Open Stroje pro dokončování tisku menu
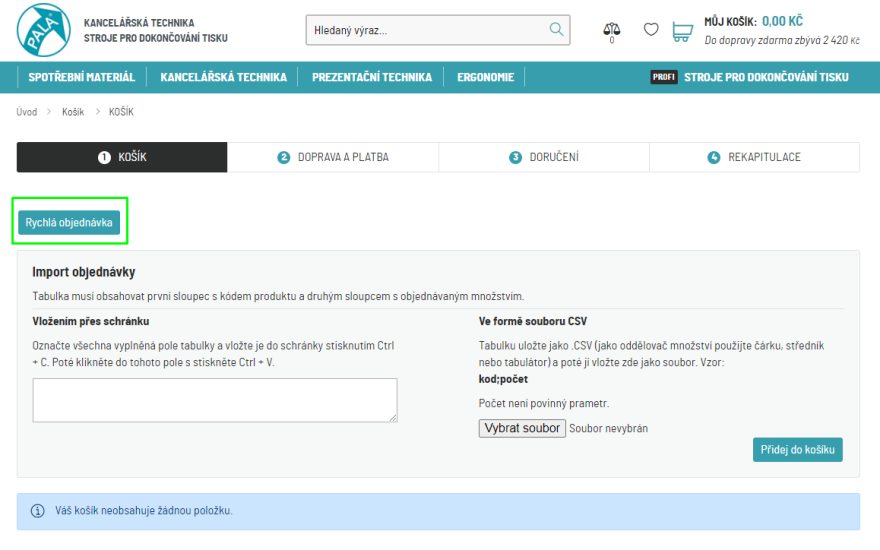The width and height of the screenshot is (880, 550). 766,77
